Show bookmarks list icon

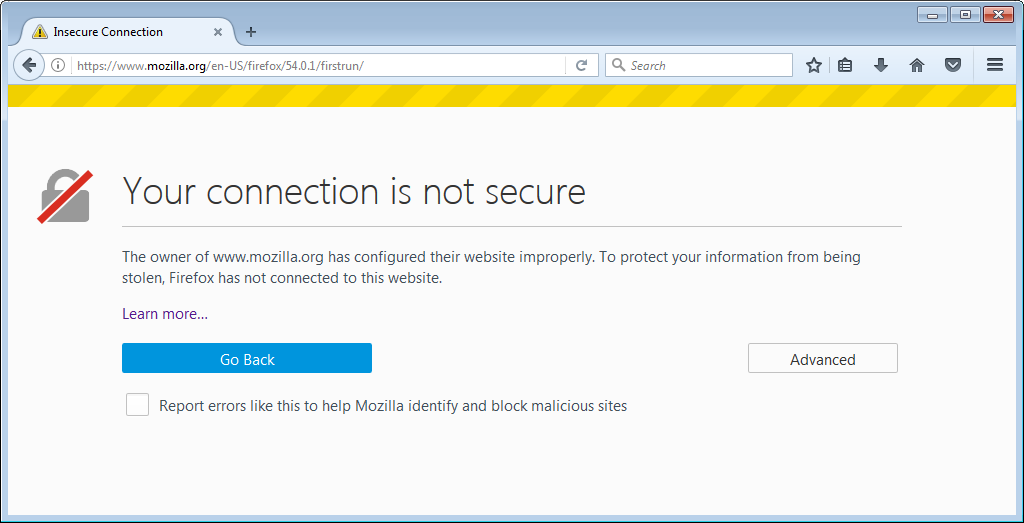pyautogui.click(x=845, y=66)
